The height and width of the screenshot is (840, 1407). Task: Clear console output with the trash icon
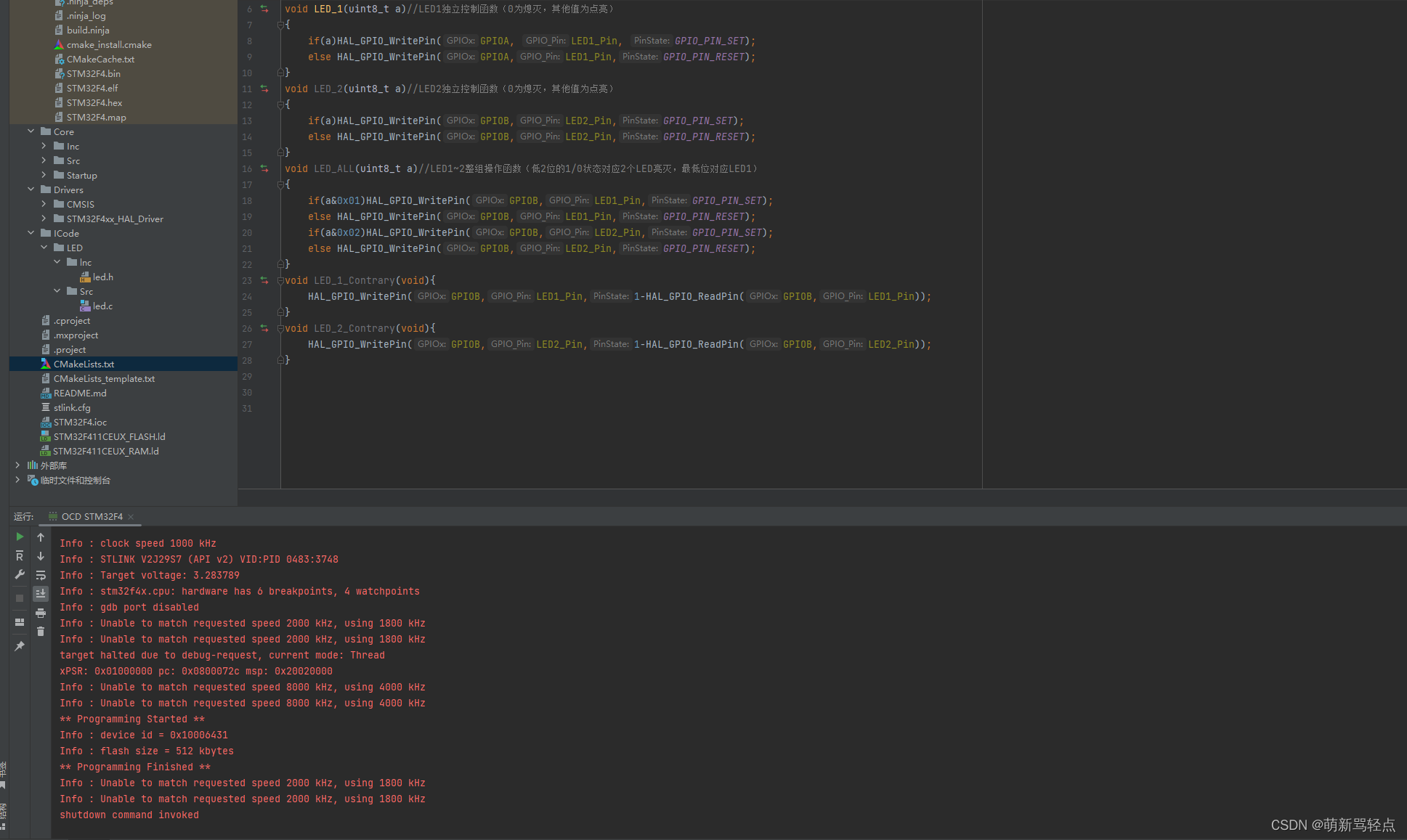[x=41, y=632]
